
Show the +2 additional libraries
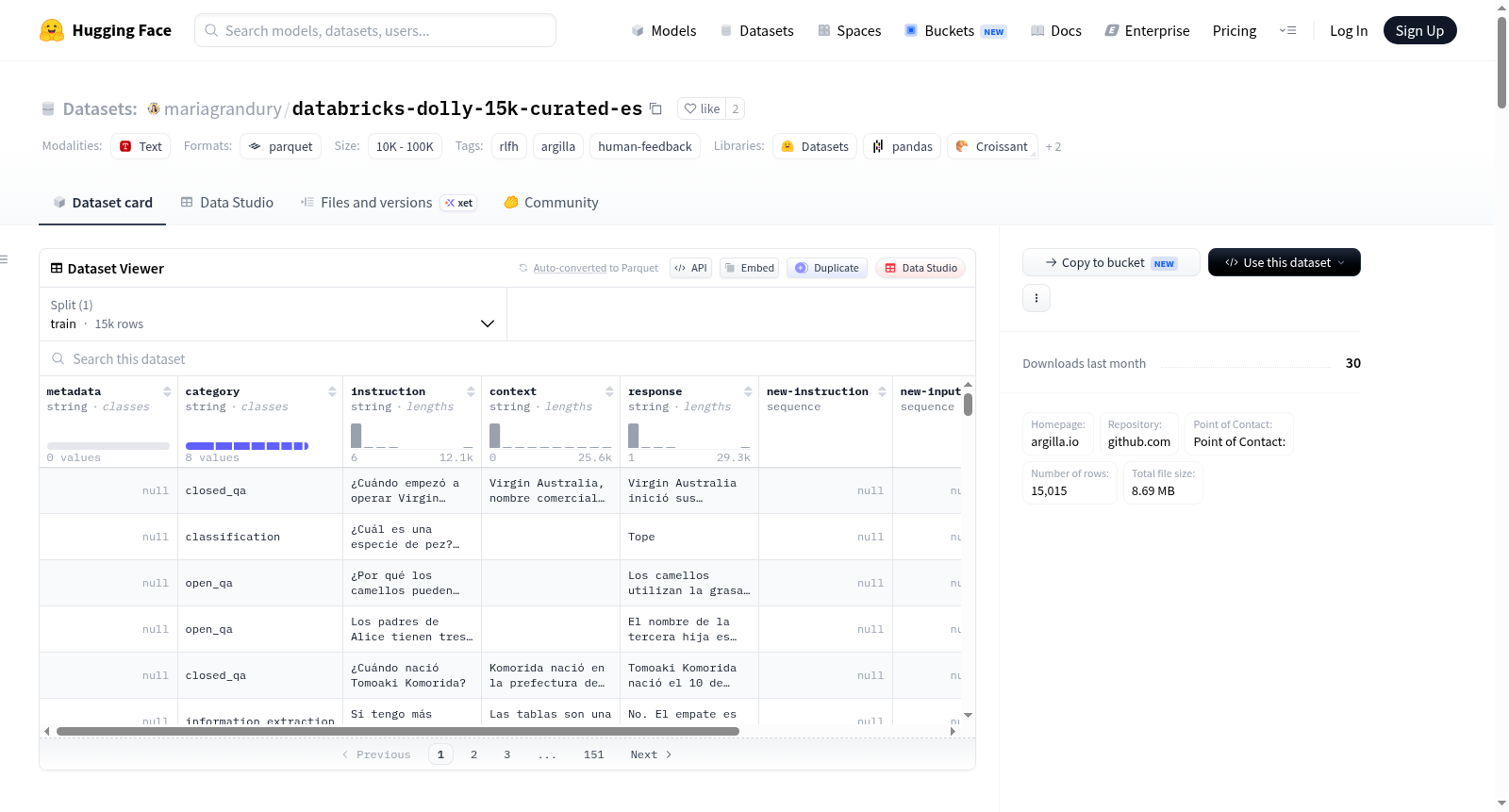coord(1053,147)
